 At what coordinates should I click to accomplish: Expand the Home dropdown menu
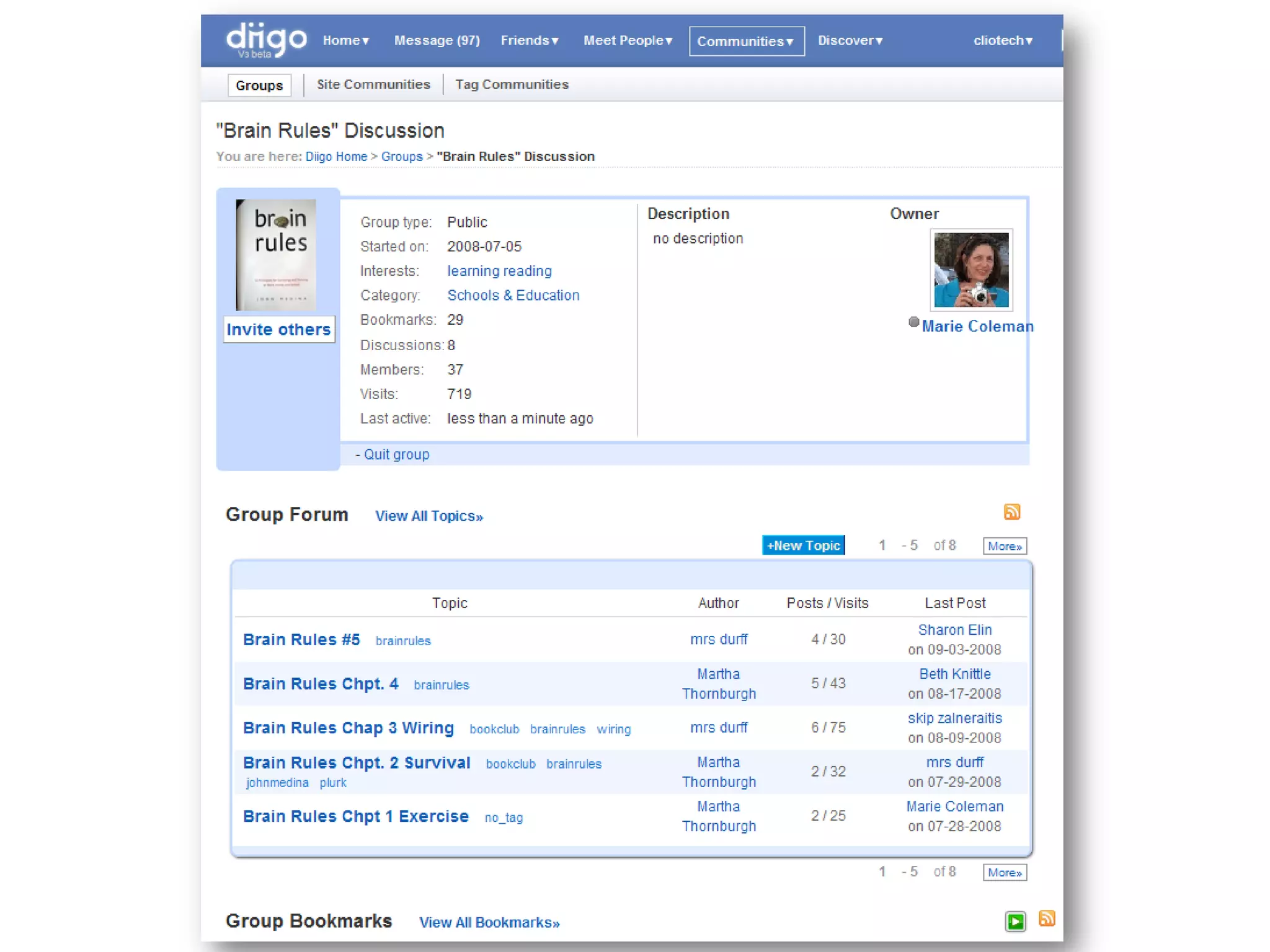[346, 41]
